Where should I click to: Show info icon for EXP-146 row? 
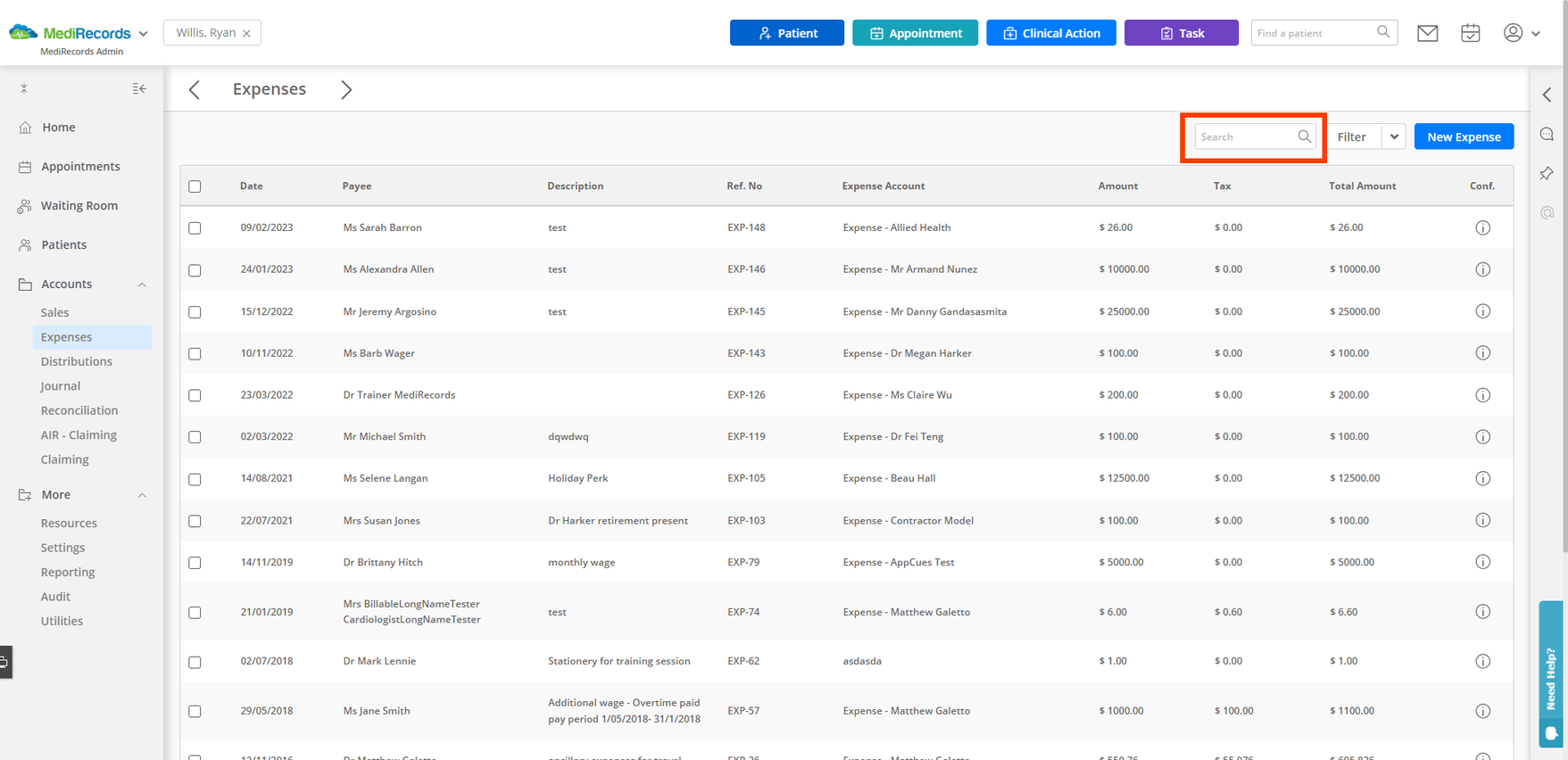coord(1482,269)
